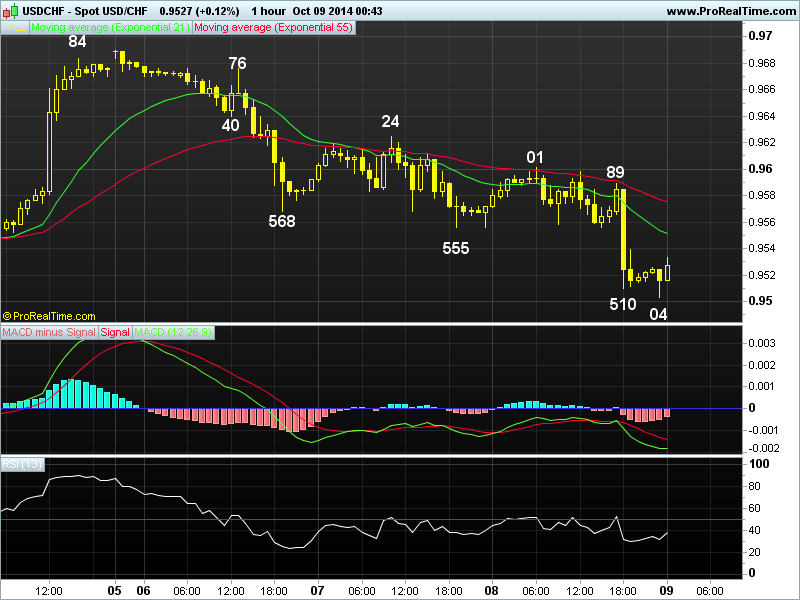This screenshot has height=600, width=800.
Task: Click the '08' date marker on time axis
Action: [x=492, y=591]
